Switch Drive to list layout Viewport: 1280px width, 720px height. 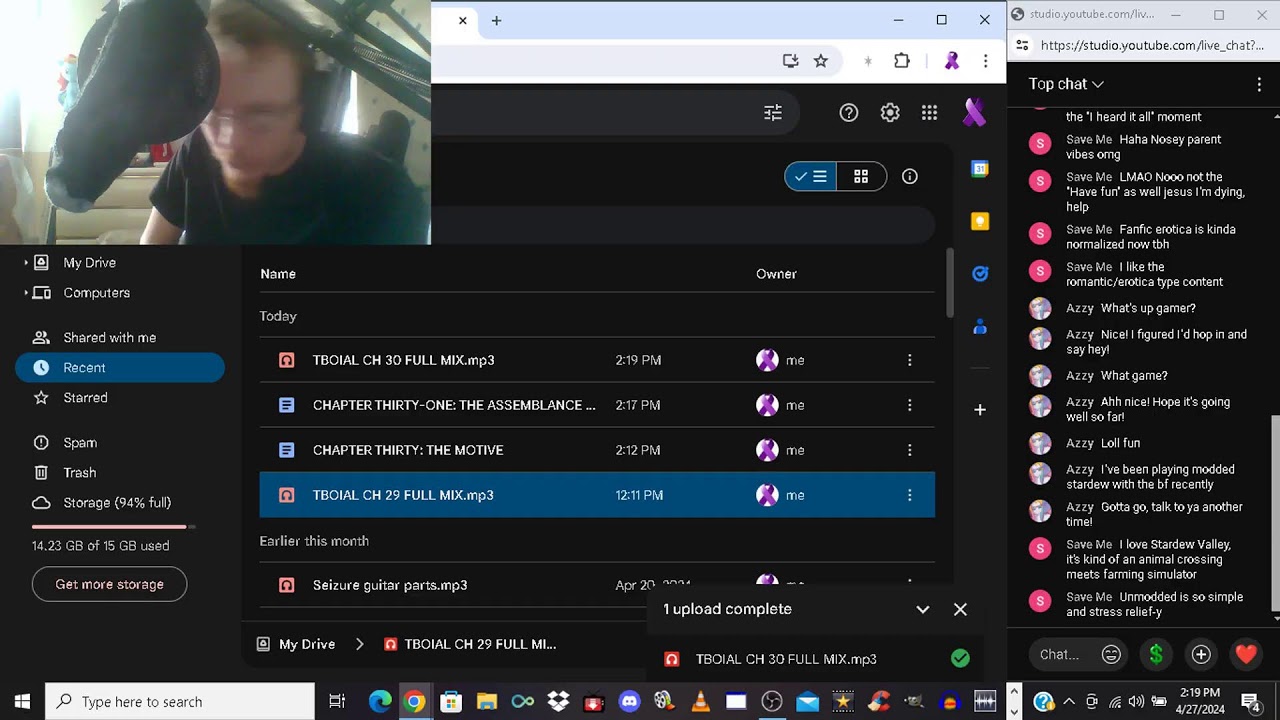pyautogui.click(x=810, y=177)
